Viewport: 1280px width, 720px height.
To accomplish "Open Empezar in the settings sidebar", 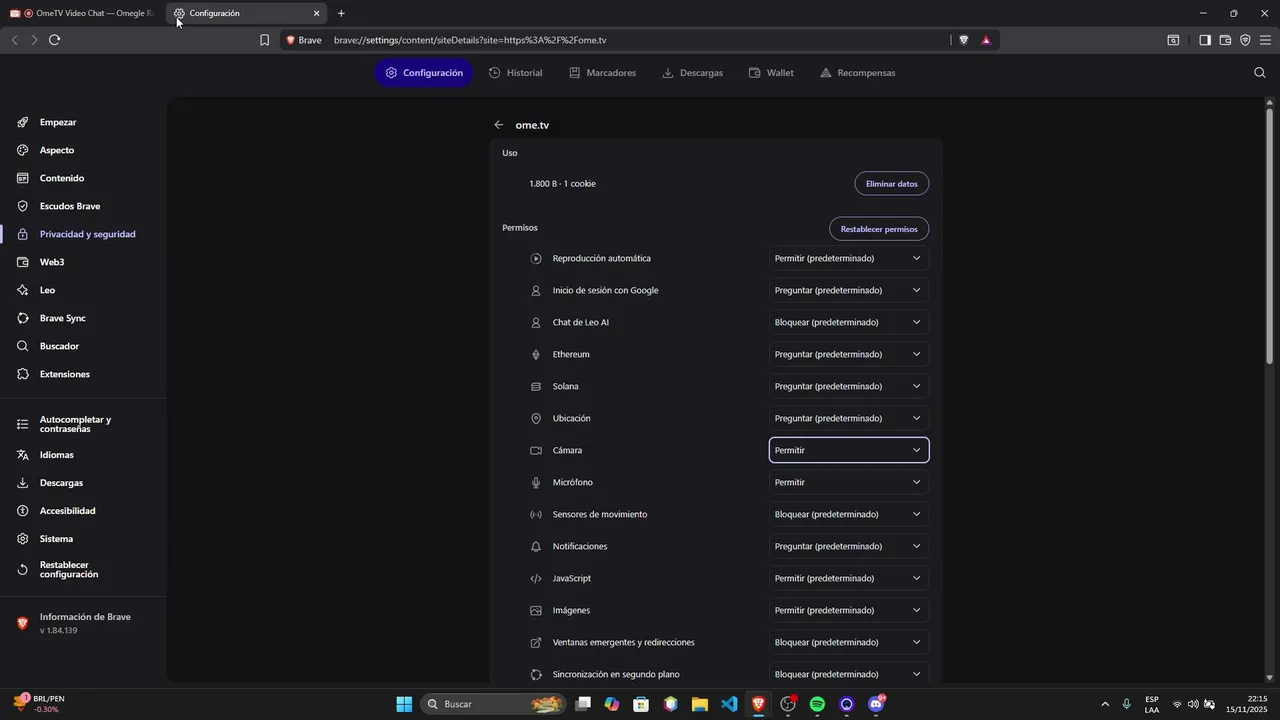I will click(x=58, y=122).
